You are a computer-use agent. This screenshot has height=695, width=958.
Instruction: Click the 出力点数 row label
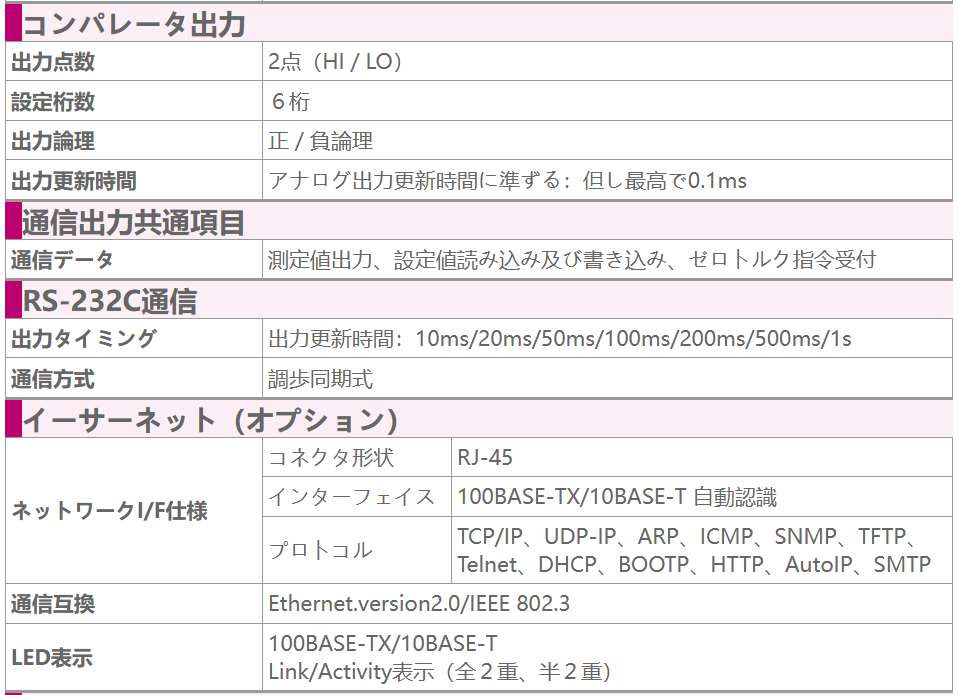pos(53,62)
